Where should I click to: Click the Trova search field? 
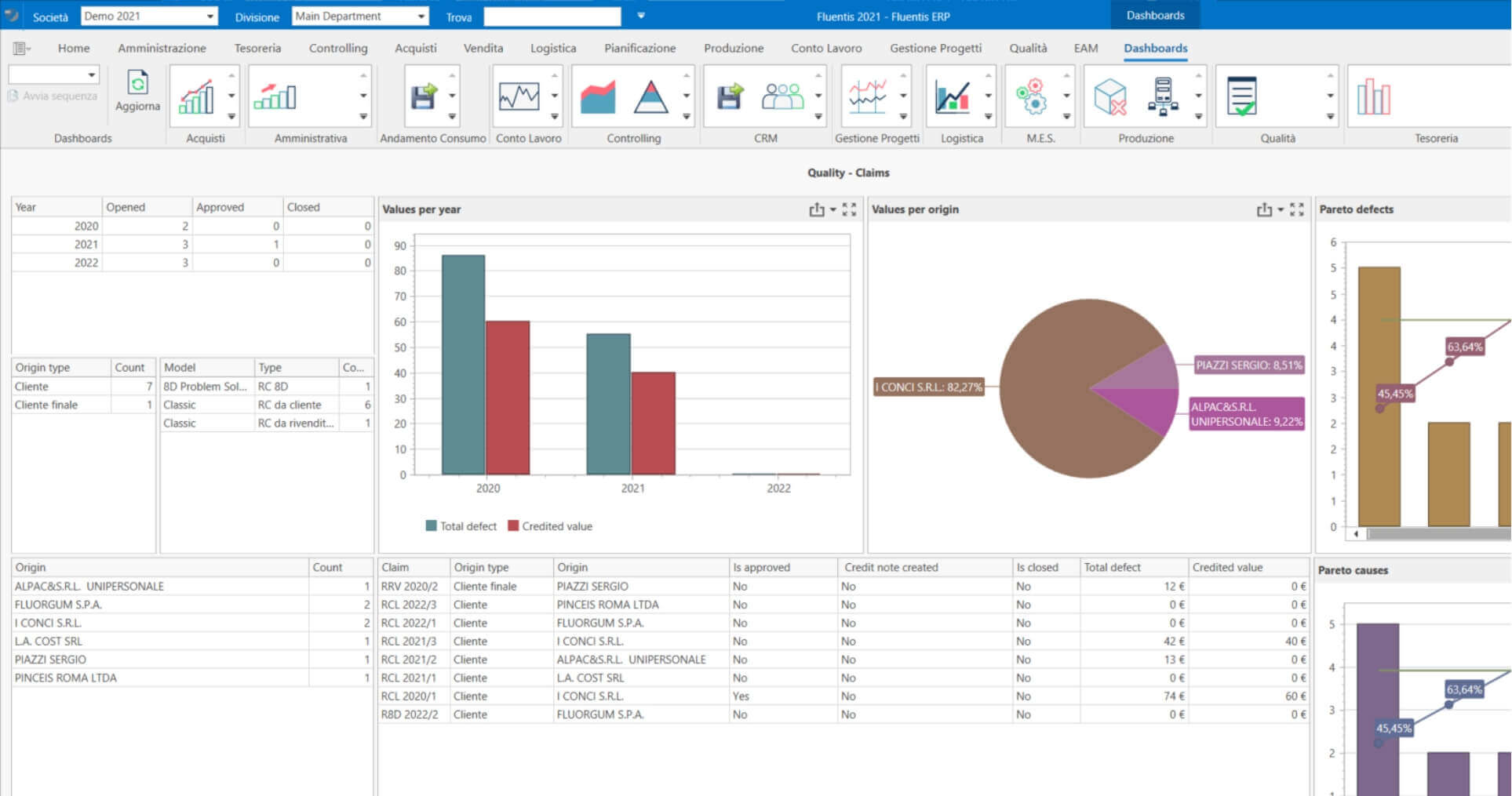coord(552,16)
